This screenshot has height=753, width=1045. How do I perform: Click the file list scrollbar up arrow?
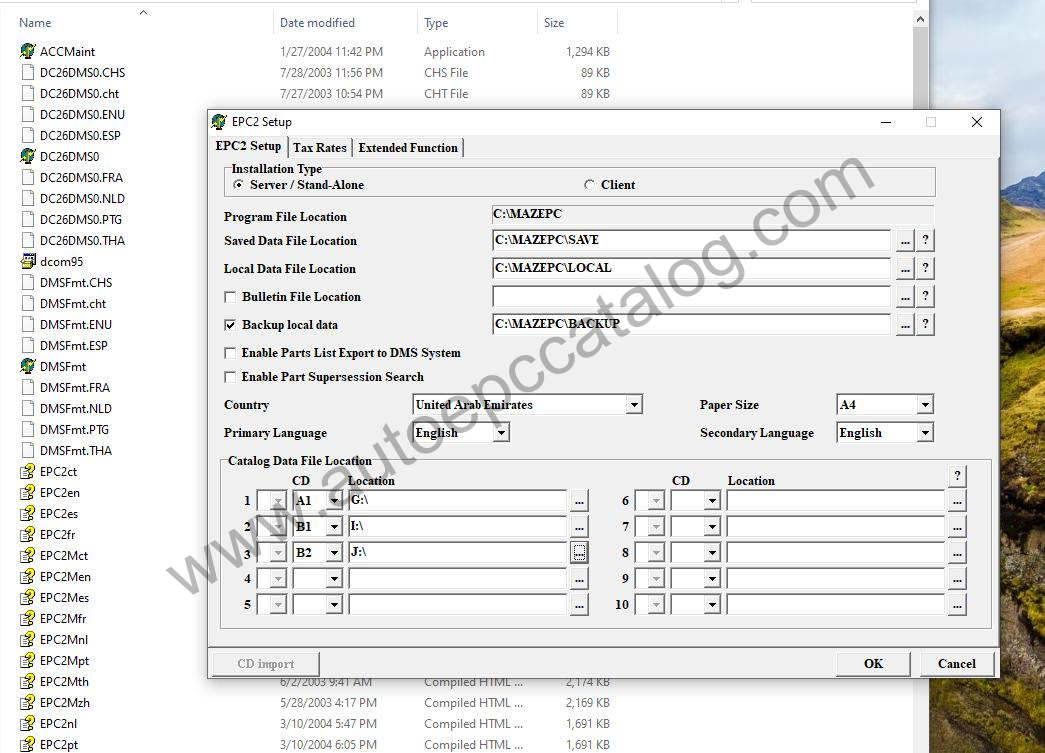[920, 19]
